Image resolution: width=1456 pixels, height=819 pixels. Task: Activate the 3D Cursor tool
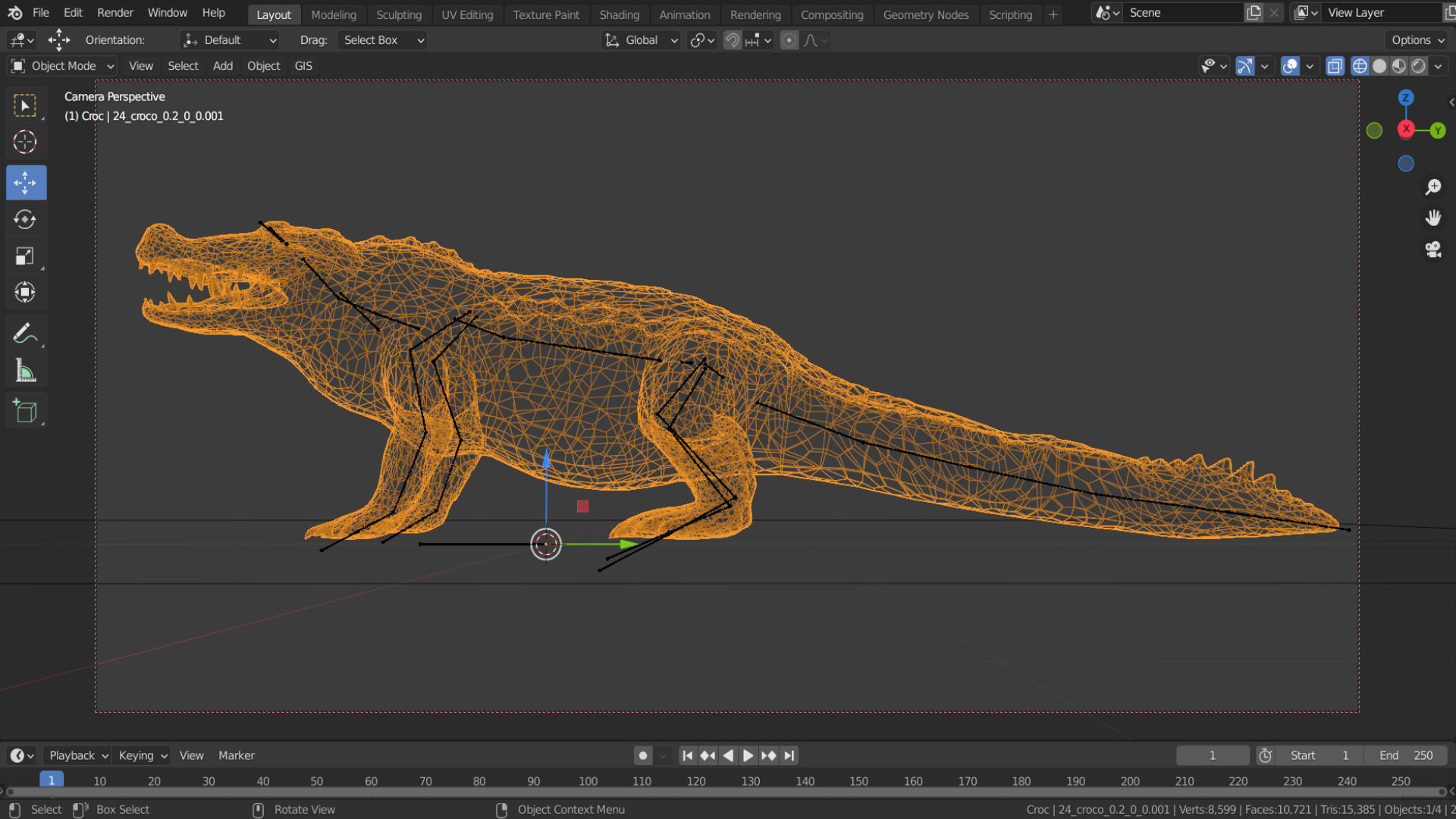[x=25, y=142]
